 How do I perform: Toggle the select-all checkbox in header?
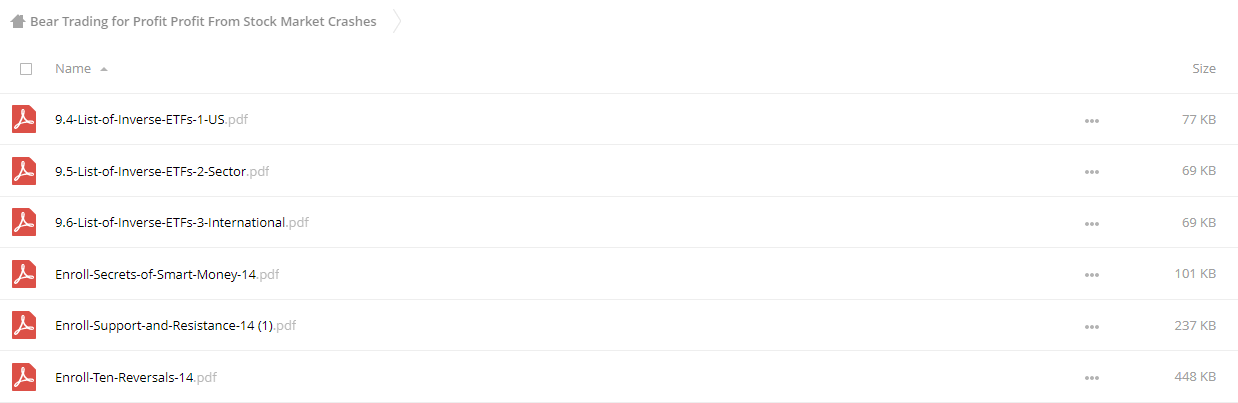pyautogui.click(x=26, y=69)
